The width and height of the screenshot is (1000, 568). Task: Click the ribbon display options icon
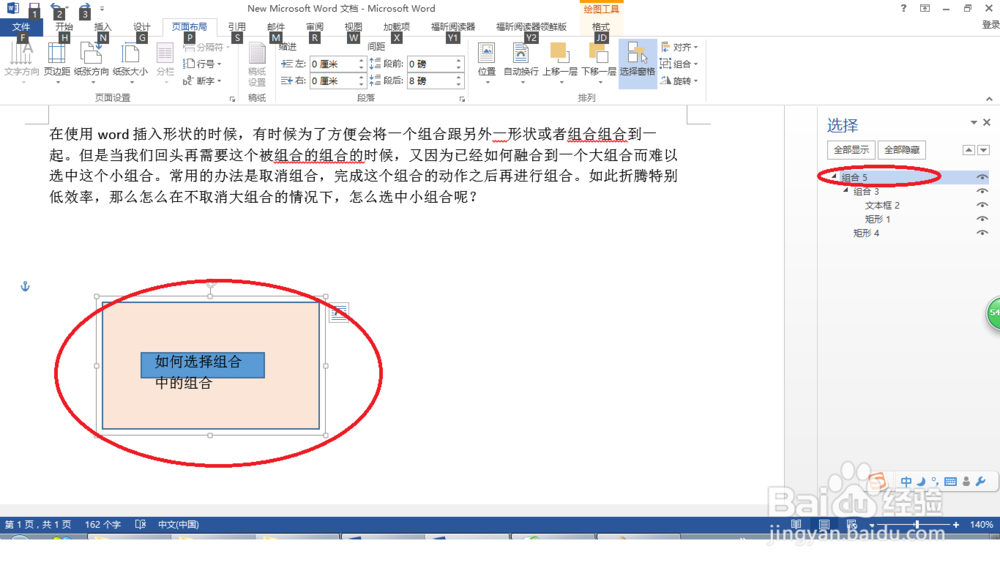pyautogui.click(x=925, y=8)
